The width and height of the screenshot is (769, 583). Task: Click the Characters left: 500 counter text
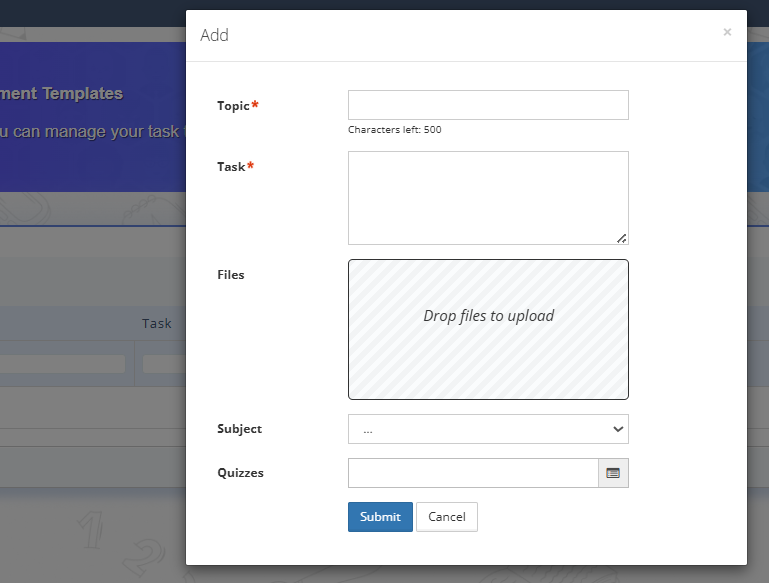click(x=394, y=130)
